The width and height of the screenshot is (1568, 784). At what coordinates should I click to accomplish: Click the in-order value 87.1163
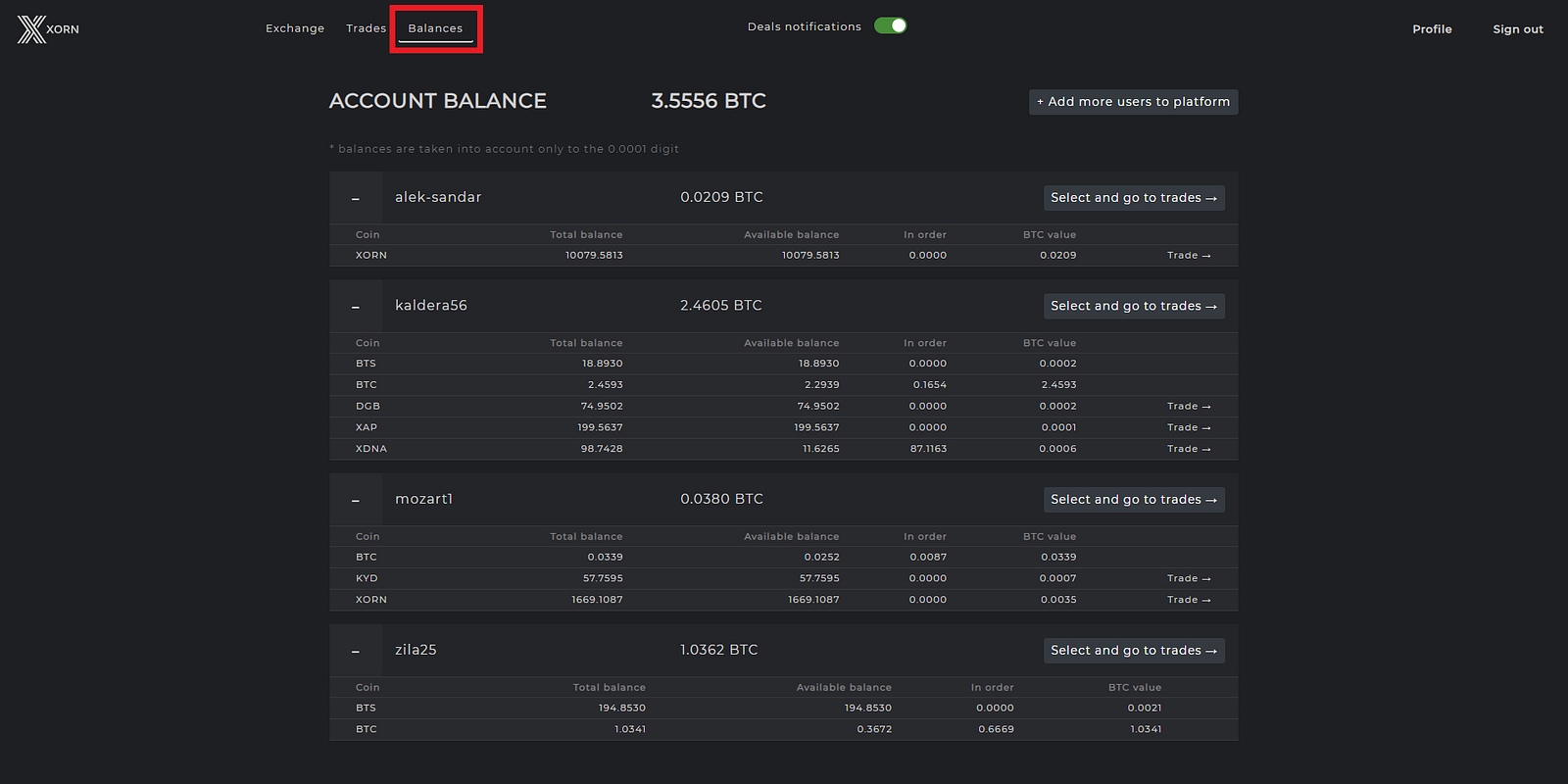[x=928, y=449]
